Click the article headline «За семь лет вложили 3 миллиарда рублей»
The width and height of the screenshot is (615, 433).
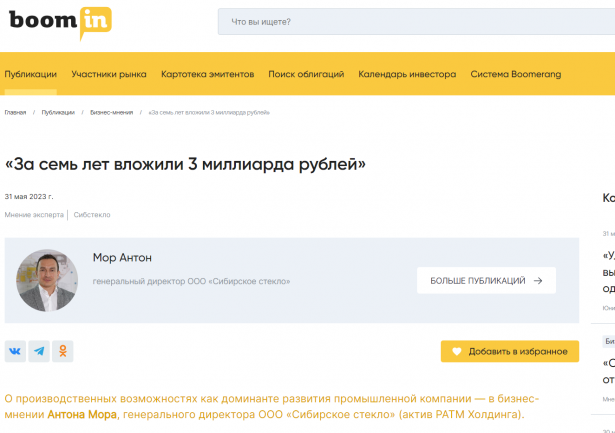click(185, 164)
